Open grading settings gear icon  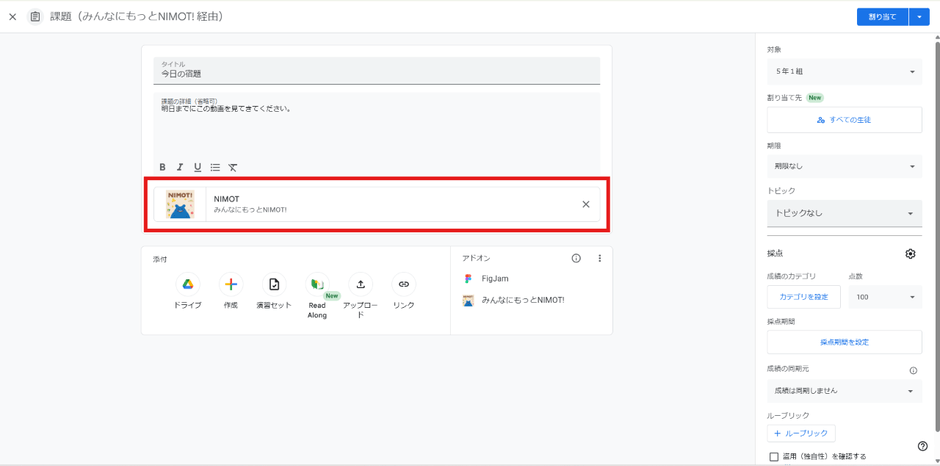[910, 254]
